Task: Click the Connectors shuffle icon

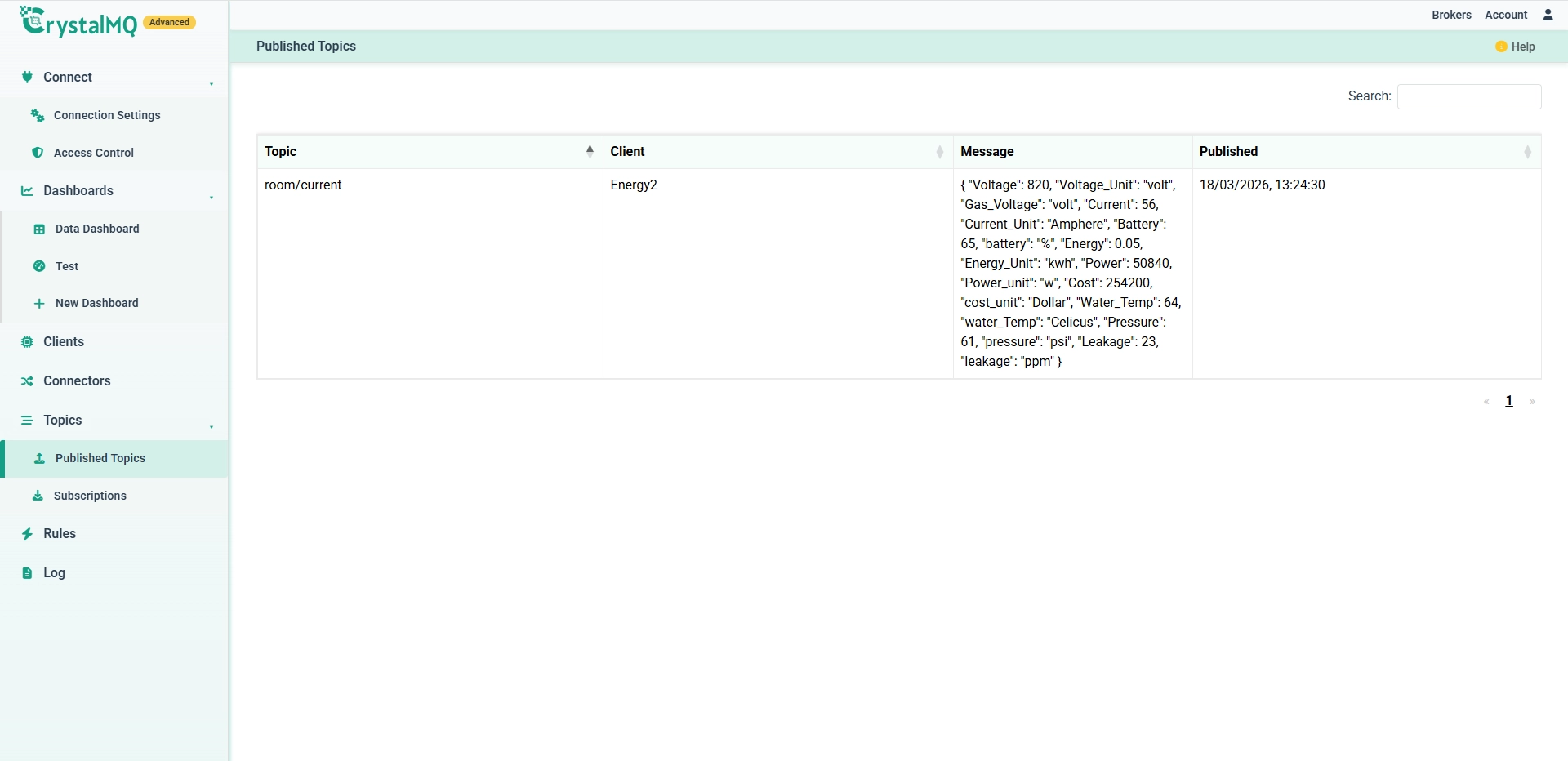Action: point(27,380)
